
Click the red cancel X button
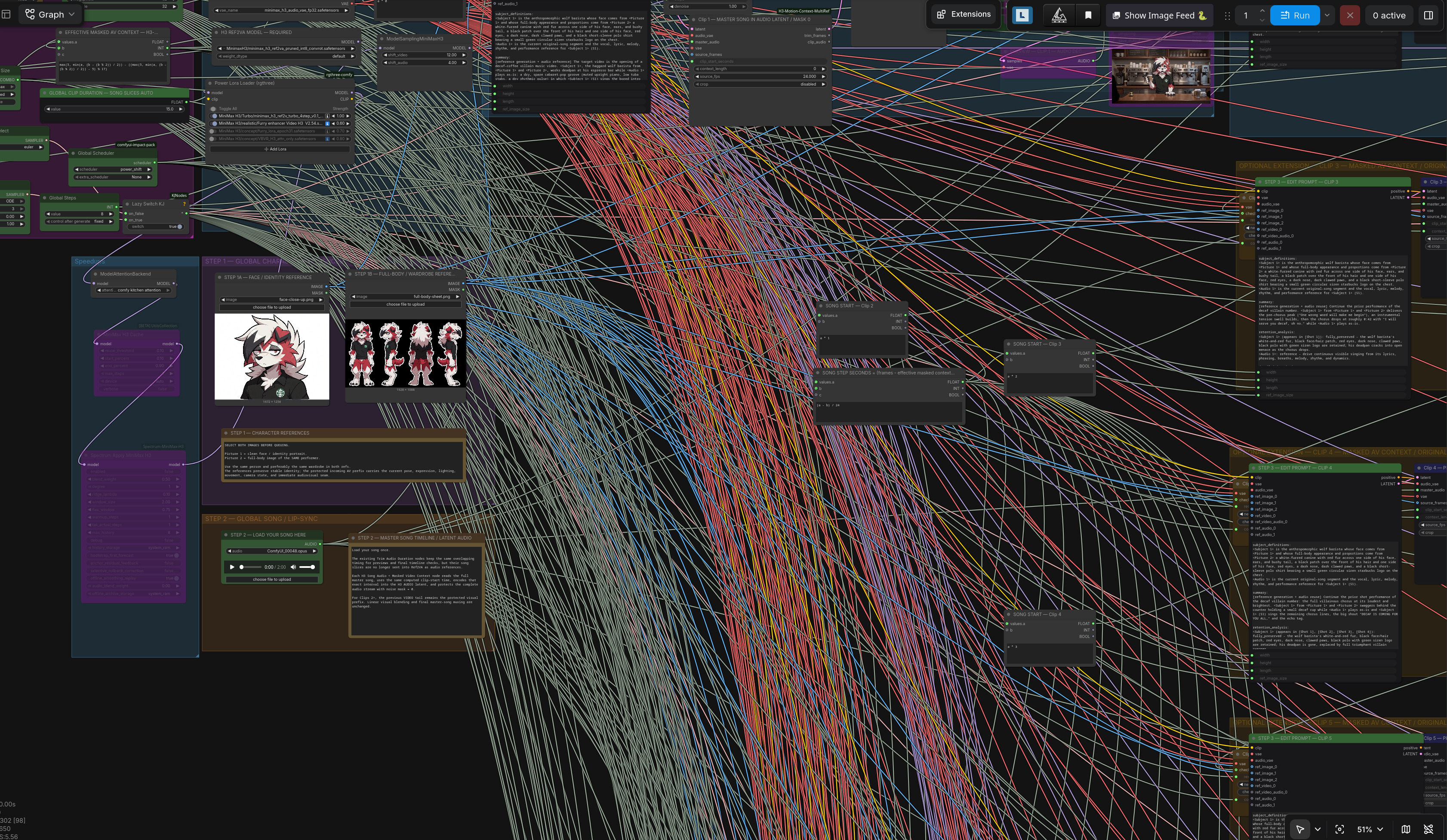(x=1350, y=15)
